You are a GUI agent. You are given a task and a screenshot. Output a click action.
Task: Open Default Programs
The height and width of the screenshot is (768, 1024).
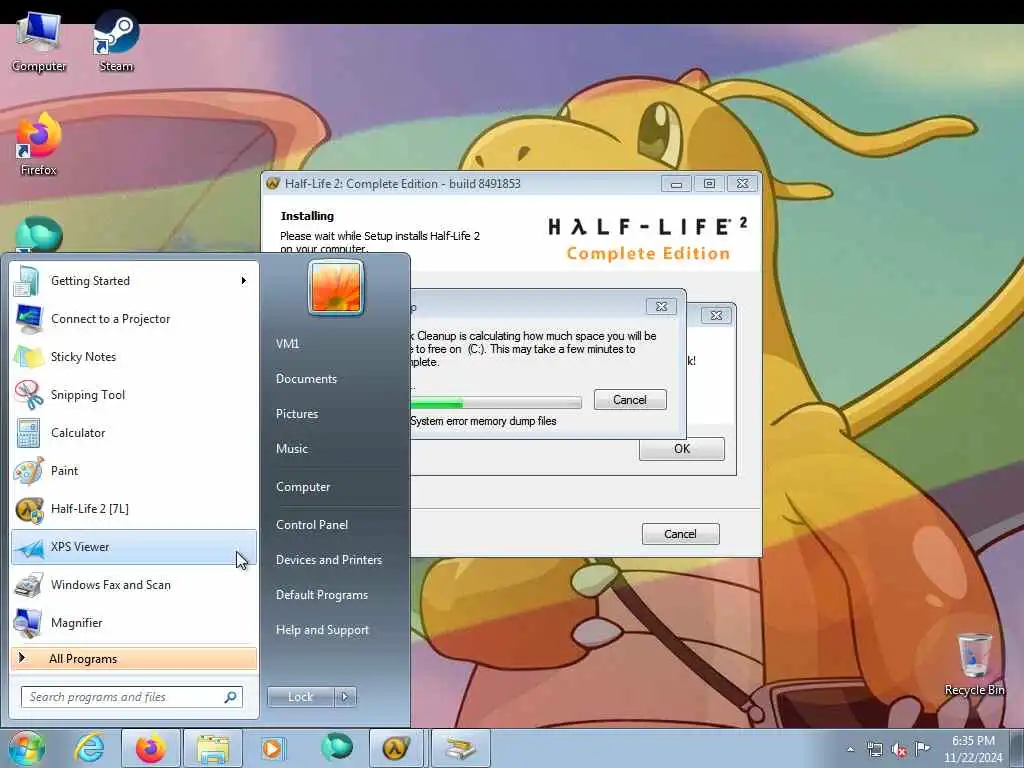click(321, 595)
